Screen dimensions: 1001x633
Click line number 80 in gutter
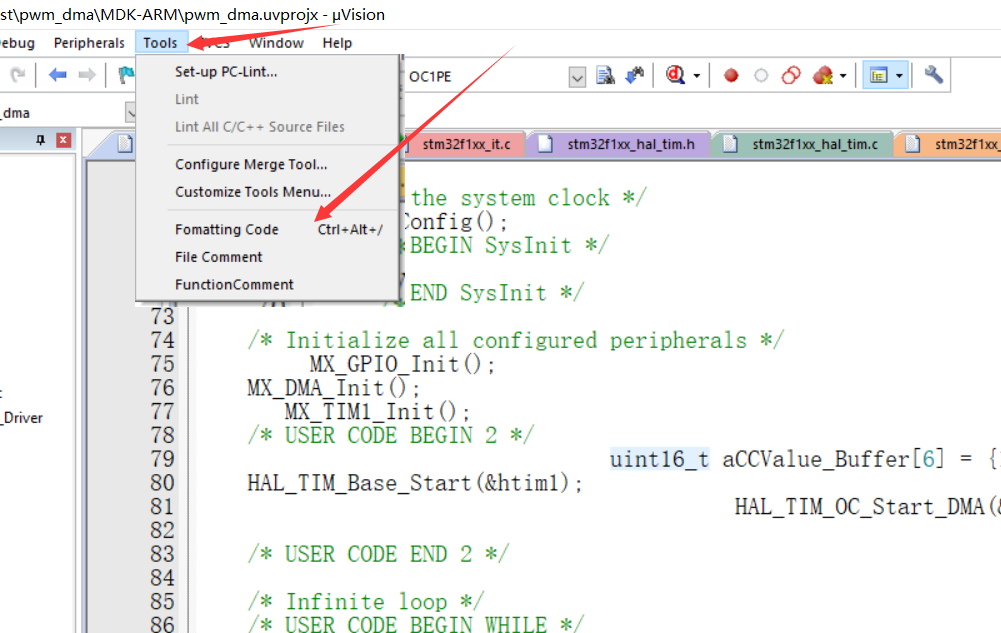(x=162, y=482)
